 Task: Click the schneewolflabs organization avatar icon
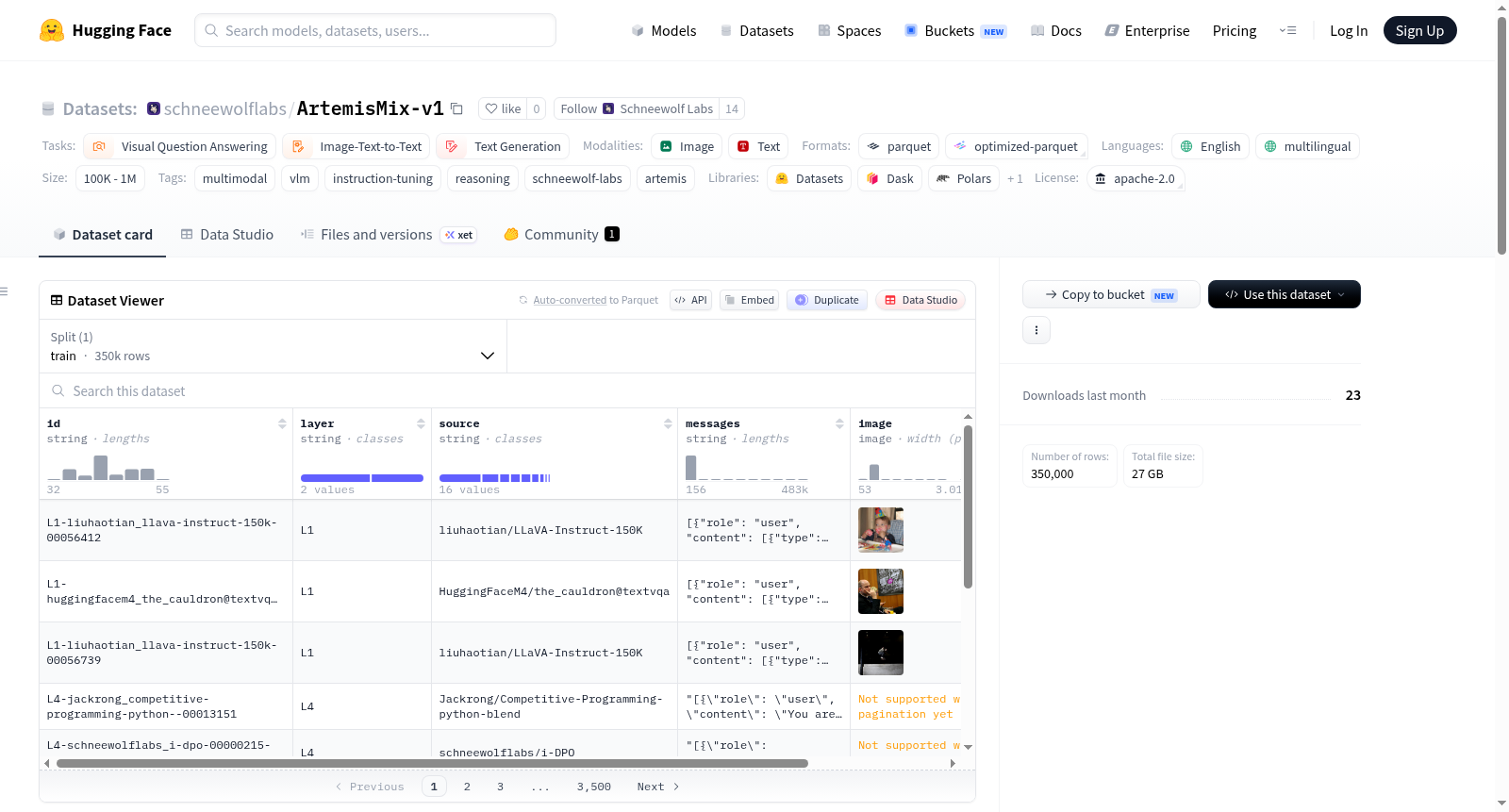[154, 108]
